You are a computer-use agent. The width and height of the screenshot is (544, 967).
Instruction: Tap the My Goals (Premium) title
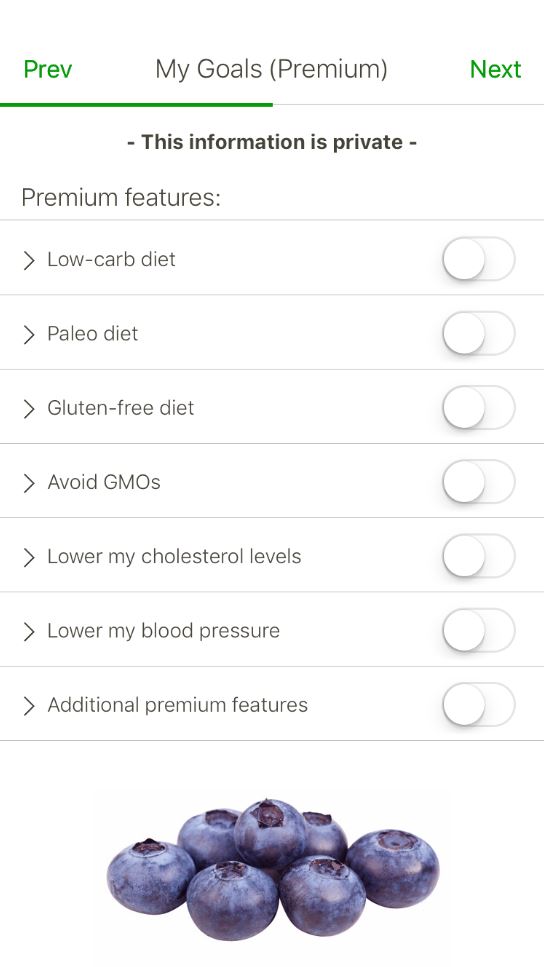(271, 69)
